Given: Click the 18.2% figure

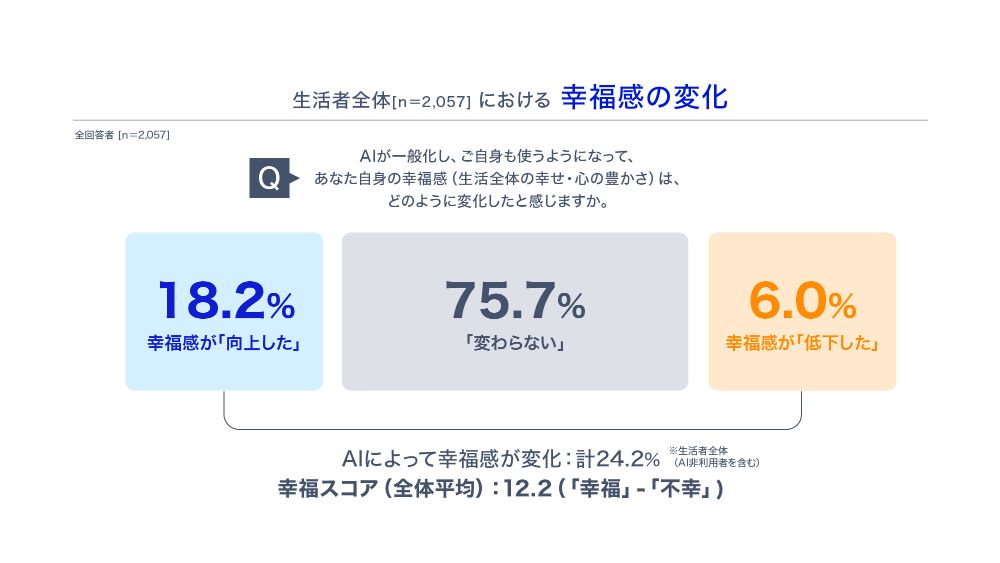Looking at the screenshot, I should (227, 300).
